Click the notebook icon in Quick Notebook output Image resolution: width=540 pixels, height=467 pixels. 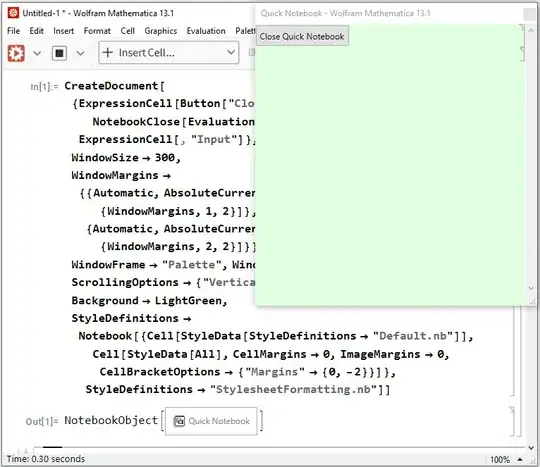[179, 421]
